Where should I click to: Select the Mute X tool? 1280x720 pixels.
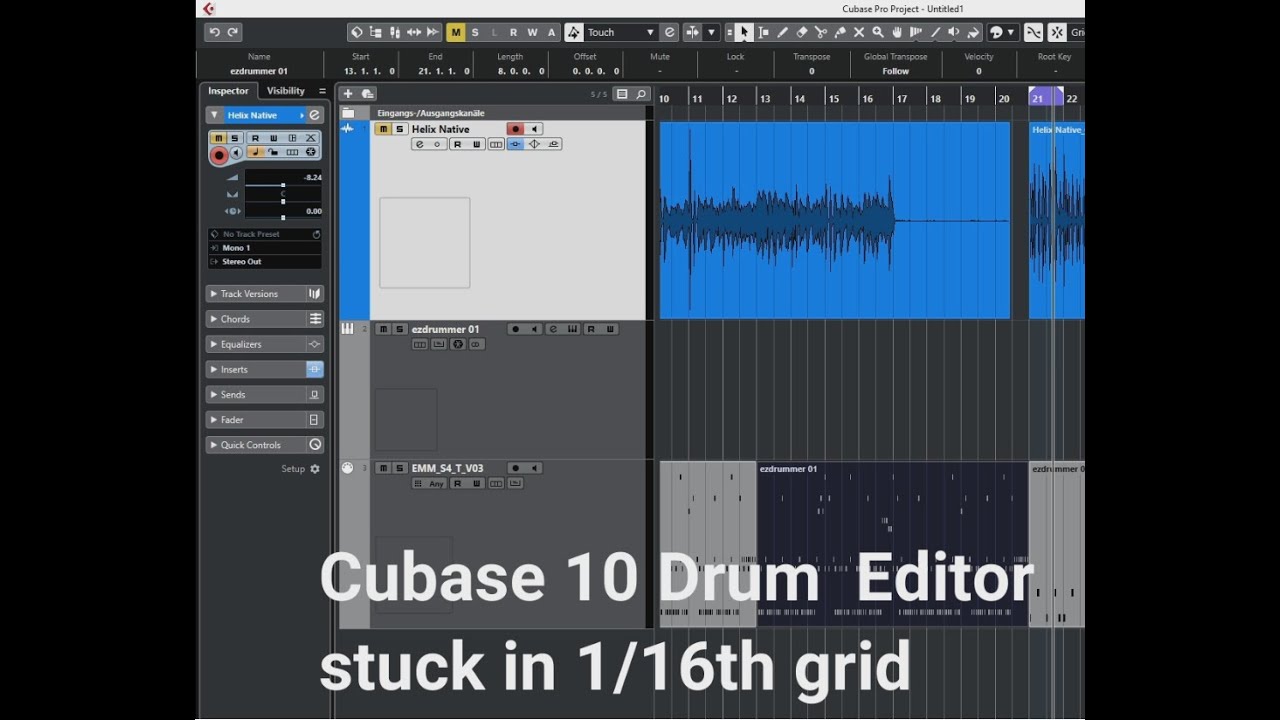click(x=859, y=32)
